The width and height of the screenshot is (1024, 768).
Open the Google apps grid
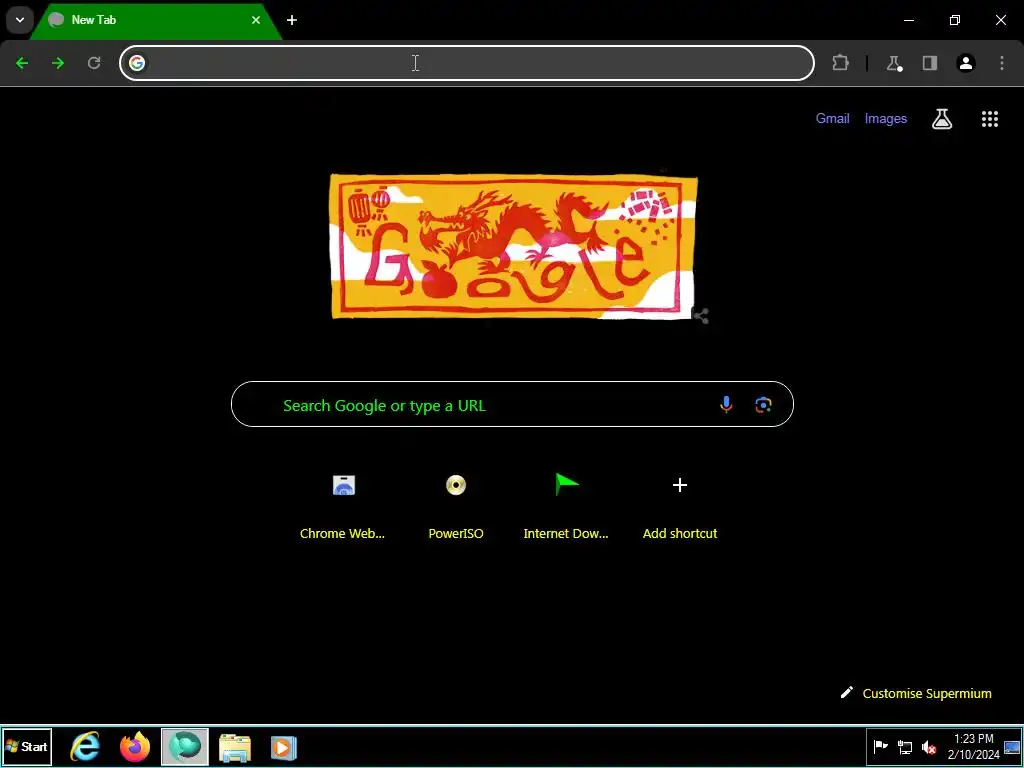[x=989, y=118]
